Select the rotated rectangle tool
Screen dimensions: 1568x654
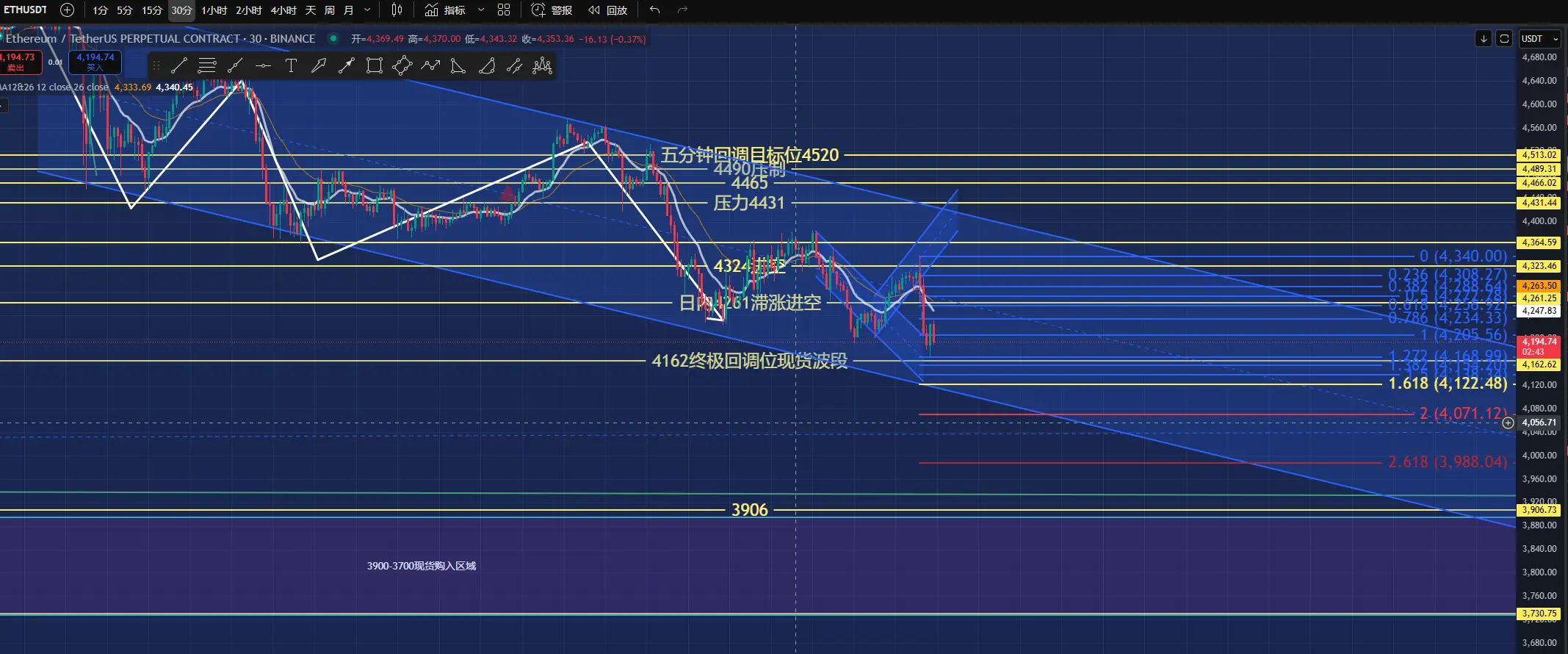click(402, 66)
